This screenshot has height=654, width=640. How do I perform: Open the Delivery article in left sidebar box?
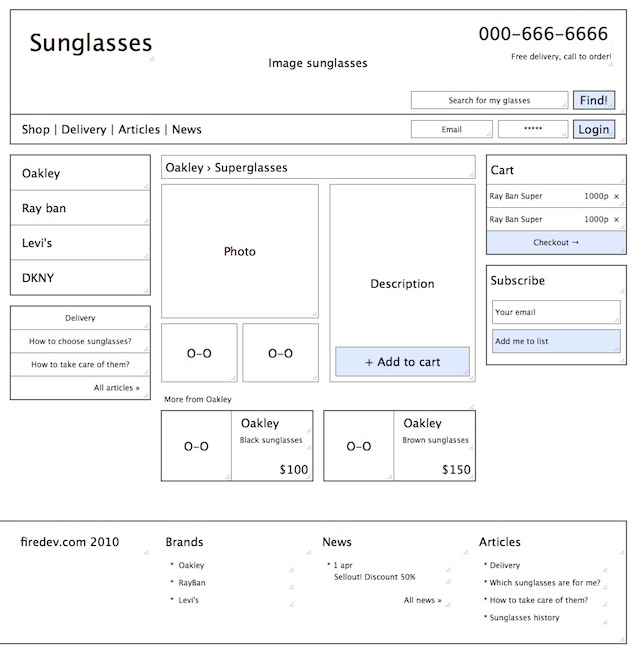80,318
